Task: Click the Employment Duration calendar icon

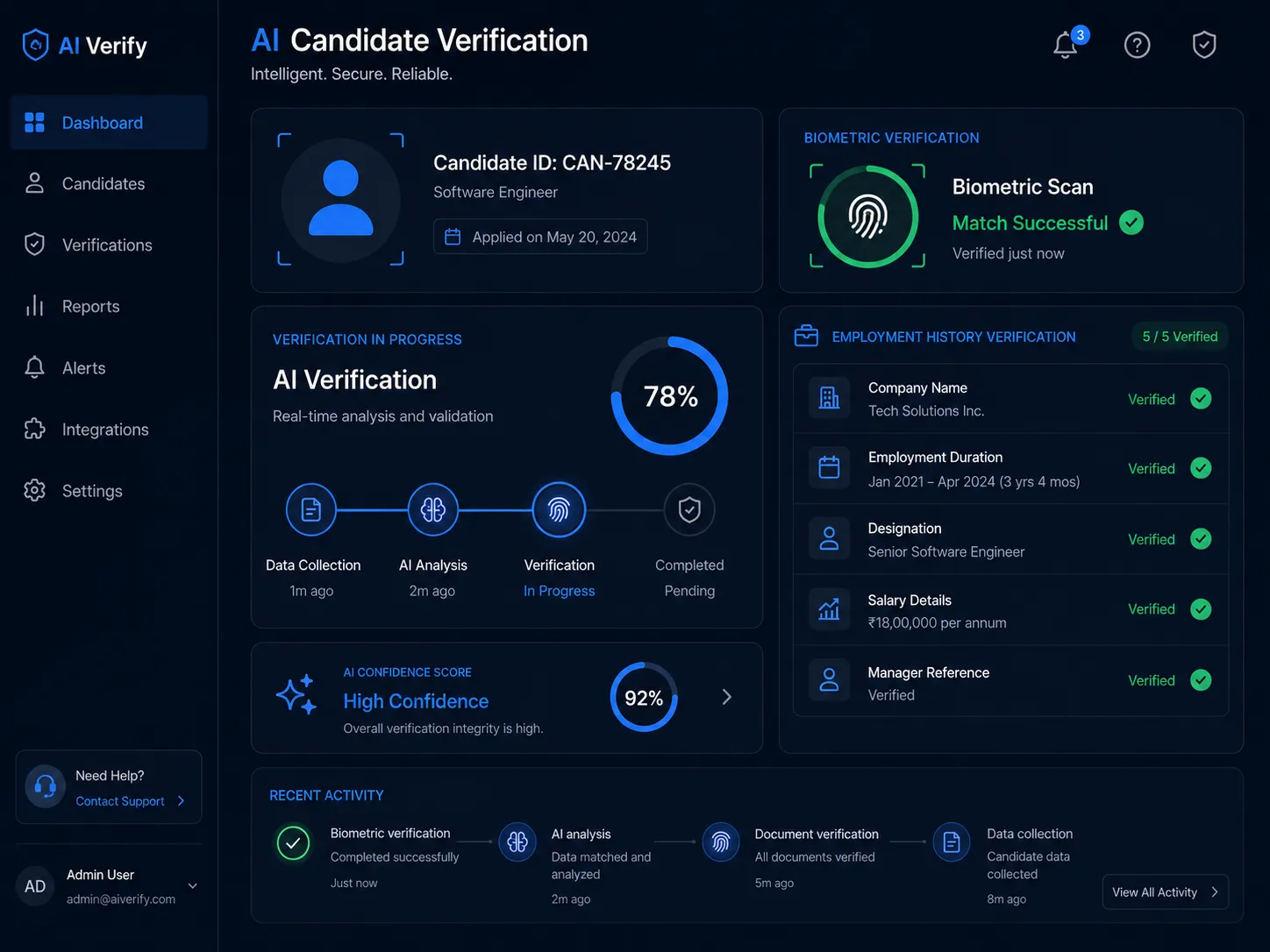Action: pos(829,468)
